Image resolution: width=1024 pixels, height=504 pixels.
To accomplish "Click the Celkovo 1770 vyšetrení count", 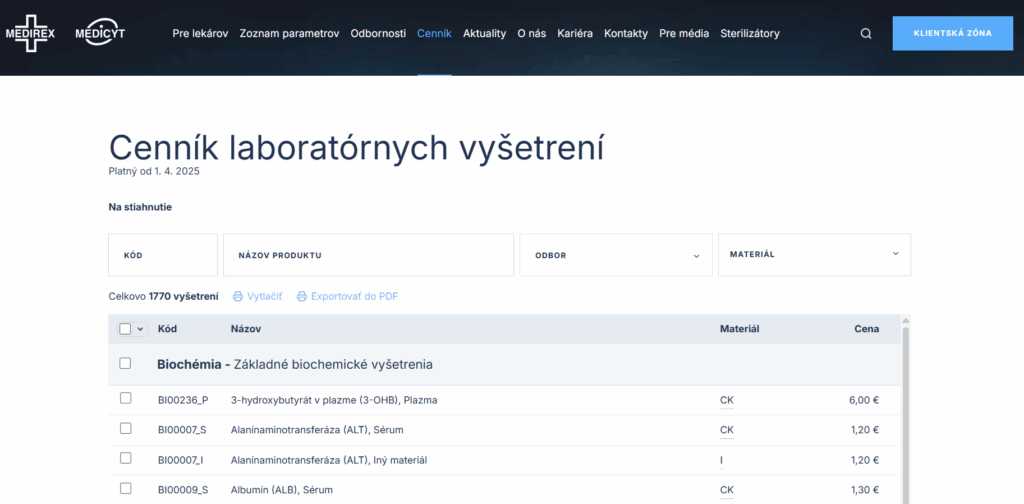I will tap(163, 296).
